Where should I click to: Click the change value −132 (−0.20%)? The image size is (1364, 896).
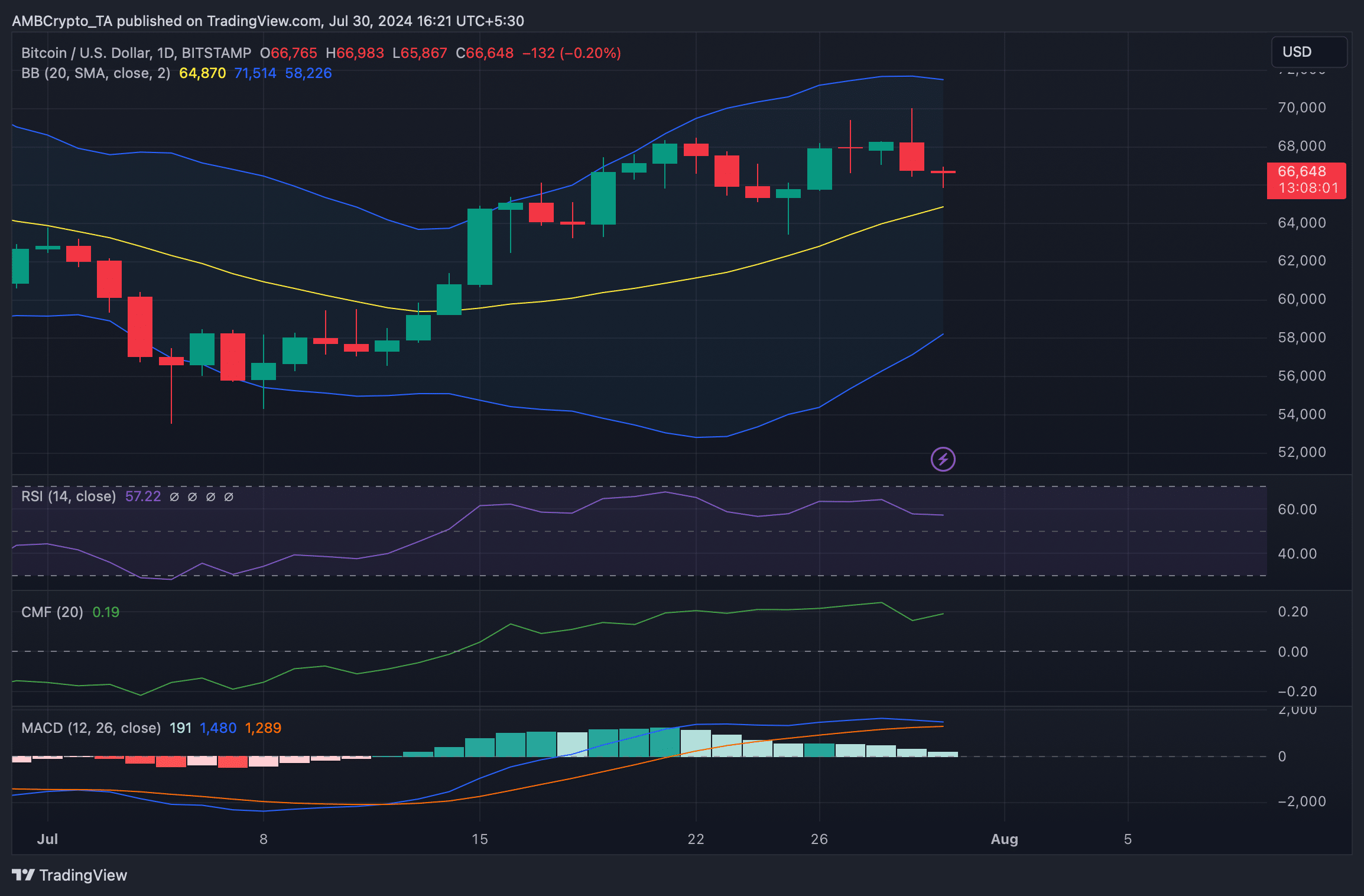coord(571,53)
